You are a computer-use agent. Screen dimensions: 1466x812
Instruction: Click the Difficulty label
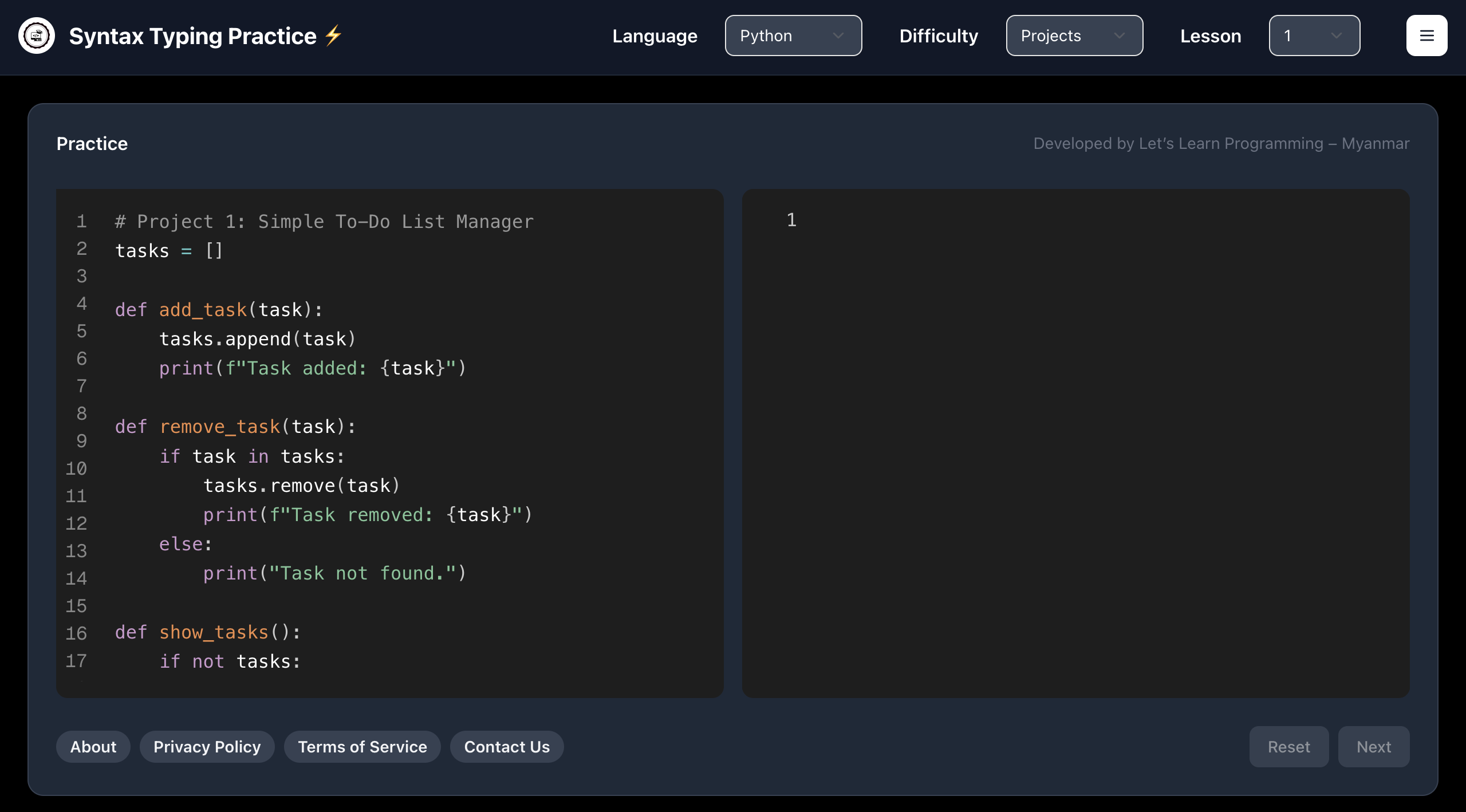pos(939,36)
